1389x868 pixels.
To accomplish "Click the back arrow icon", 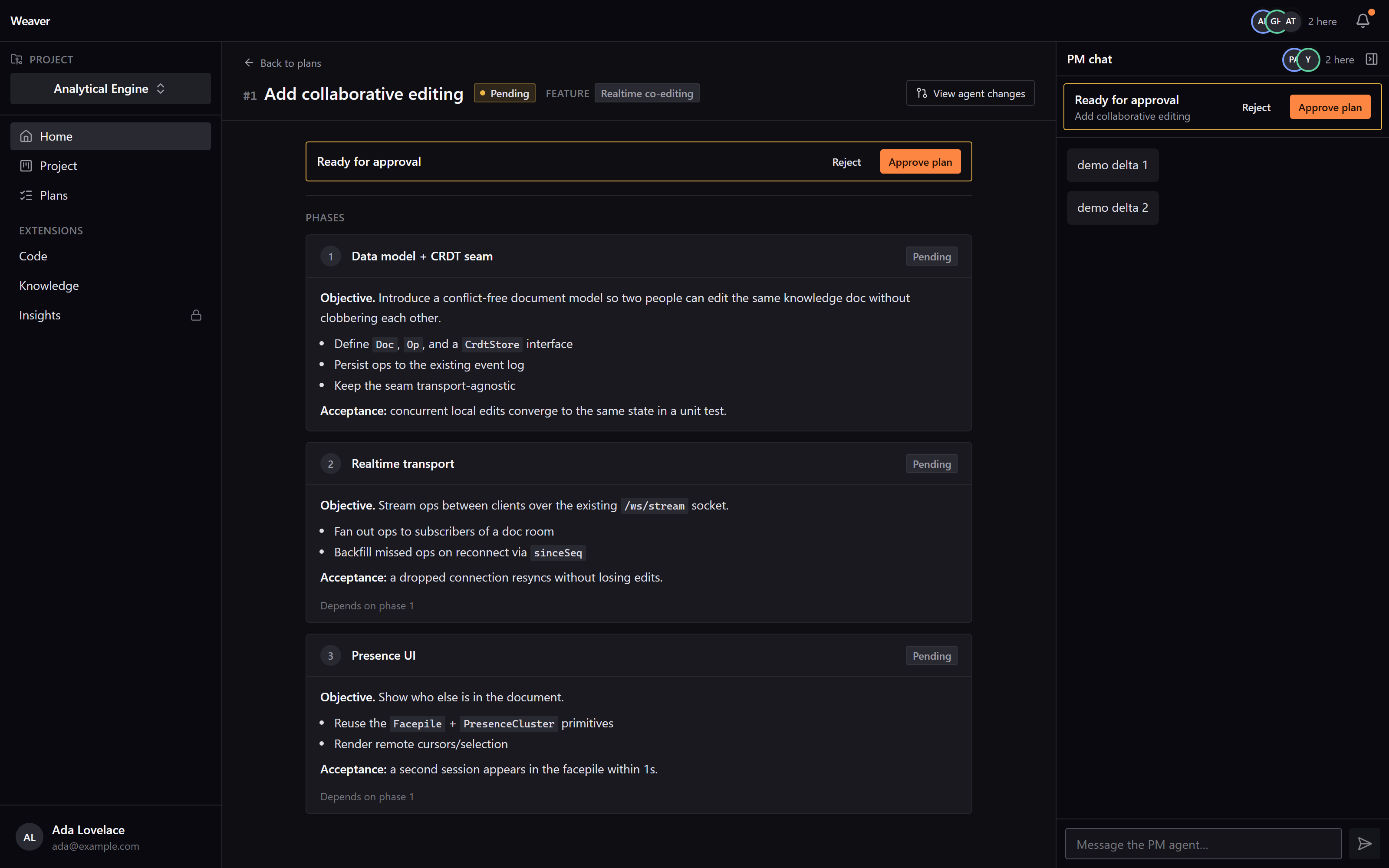I will tap(249, 62).
